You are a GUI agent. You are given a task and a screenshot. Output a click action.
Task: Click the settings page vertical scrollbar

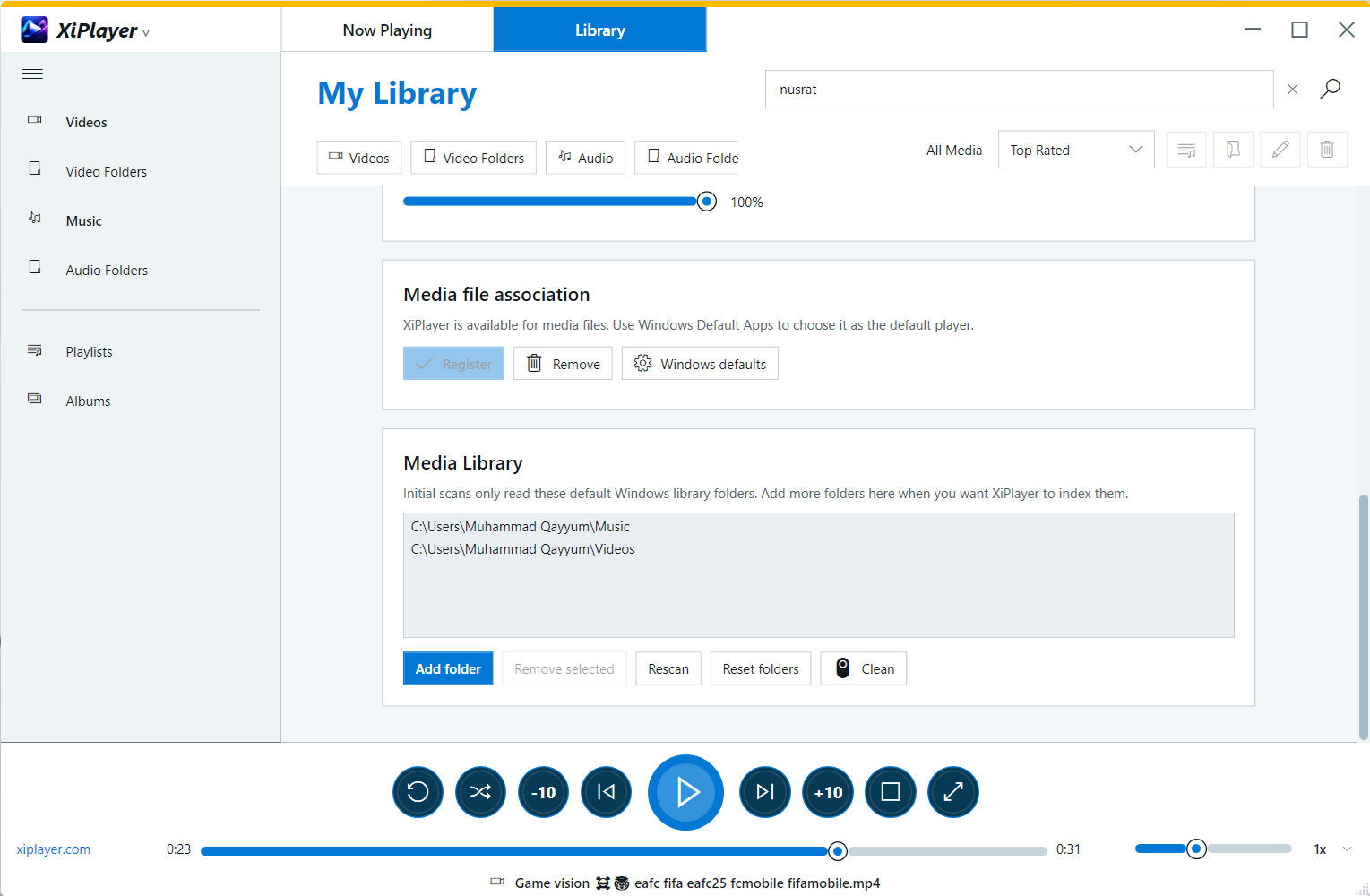pos(1364,616)
